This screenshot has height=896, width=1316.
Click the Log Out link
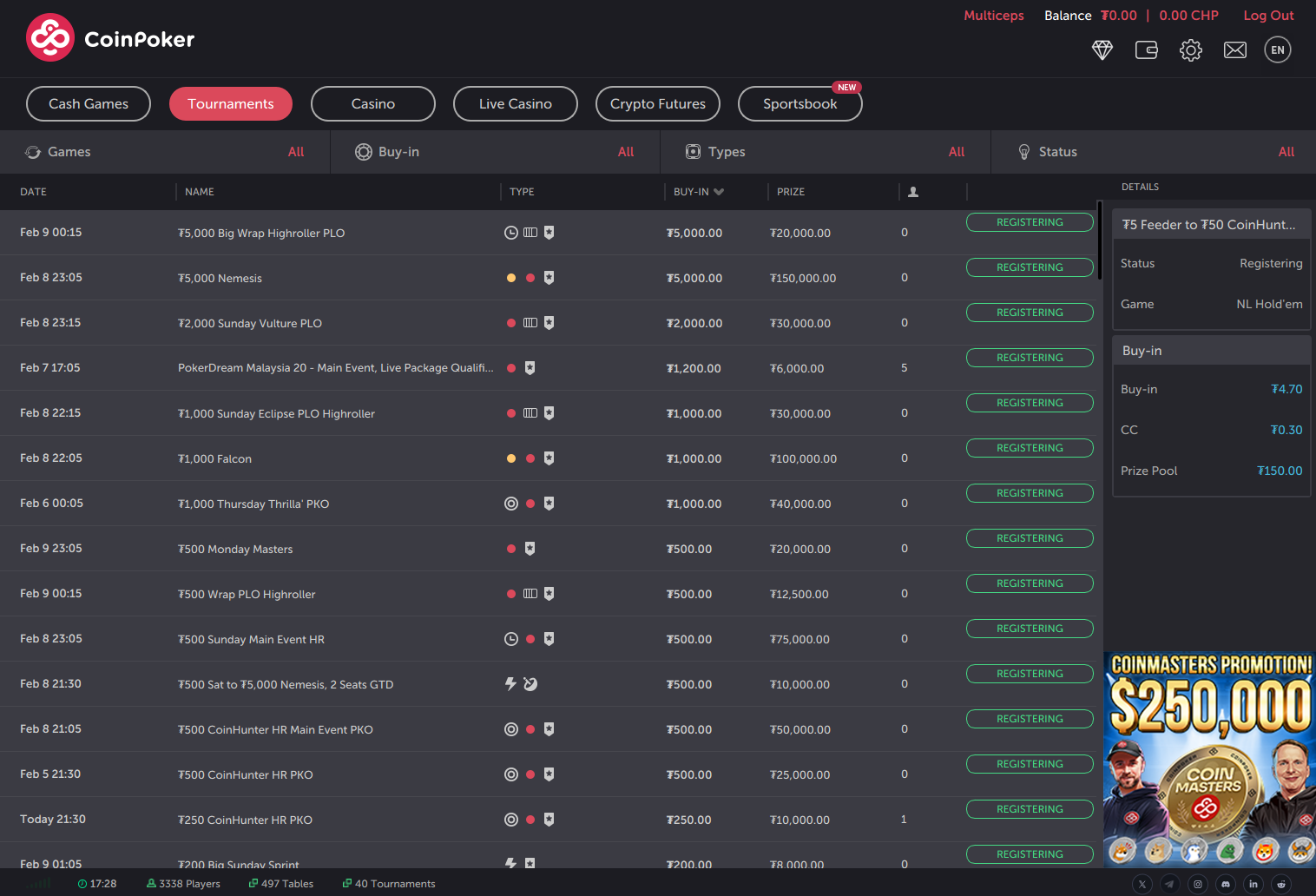pos(1268,16)
